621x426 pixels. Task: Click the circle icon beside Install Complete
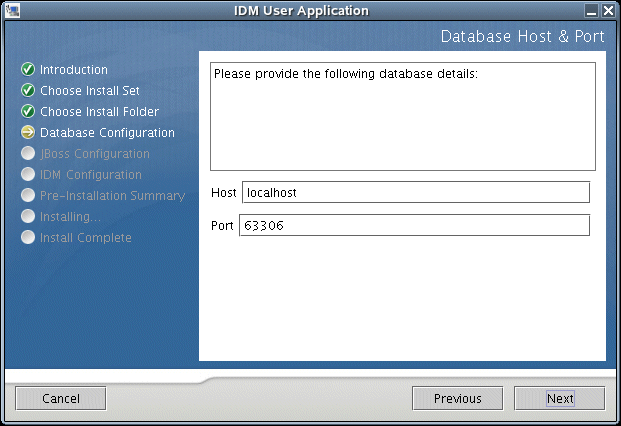tap(28, 238)
